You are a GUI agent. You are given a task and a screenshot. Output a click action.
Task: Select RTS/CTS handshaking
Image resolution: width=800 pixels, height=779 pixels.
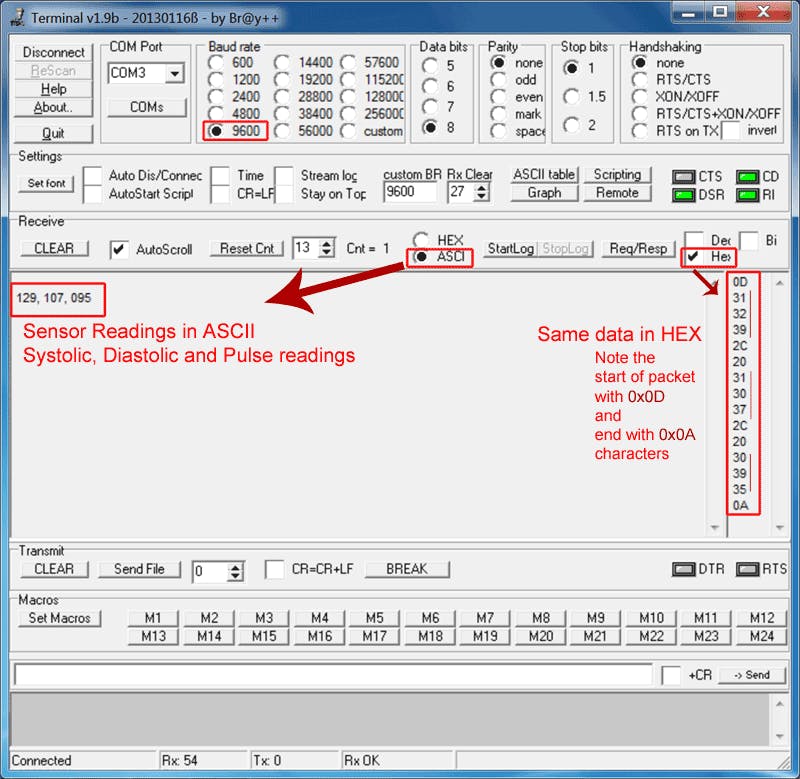point(640,80)
